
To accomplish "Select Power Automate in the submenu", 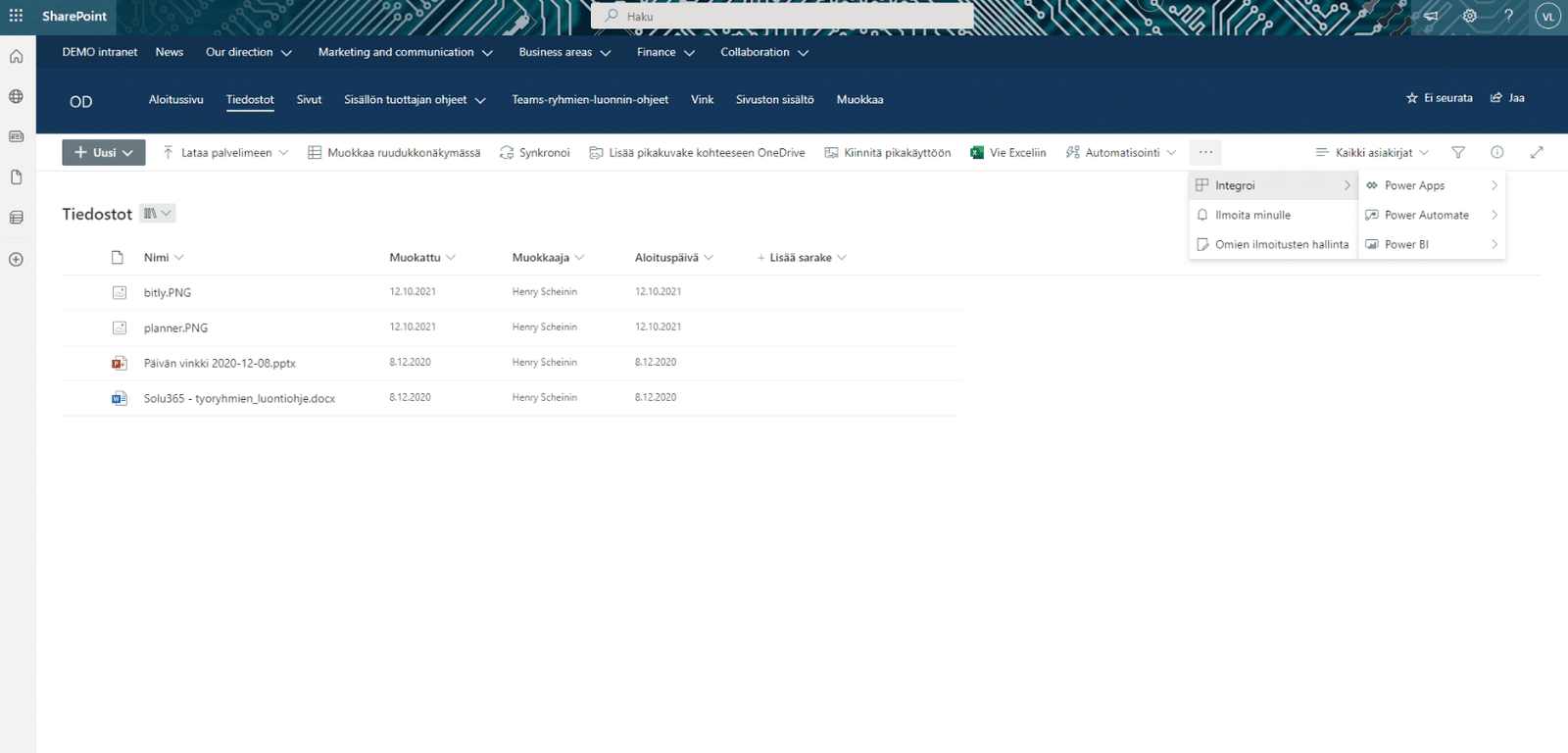I will [x=1426, y=215].
